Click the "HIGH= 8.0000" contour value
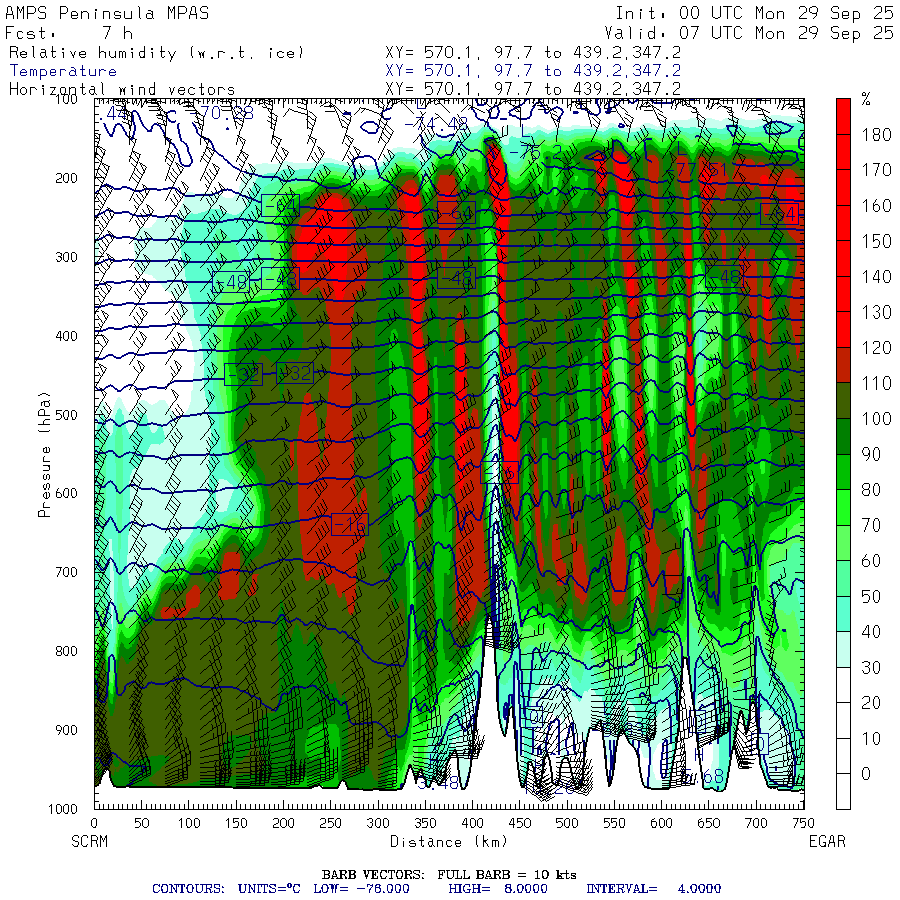The width and height of the screenshot is (900, 900). [x=498, y=889]
